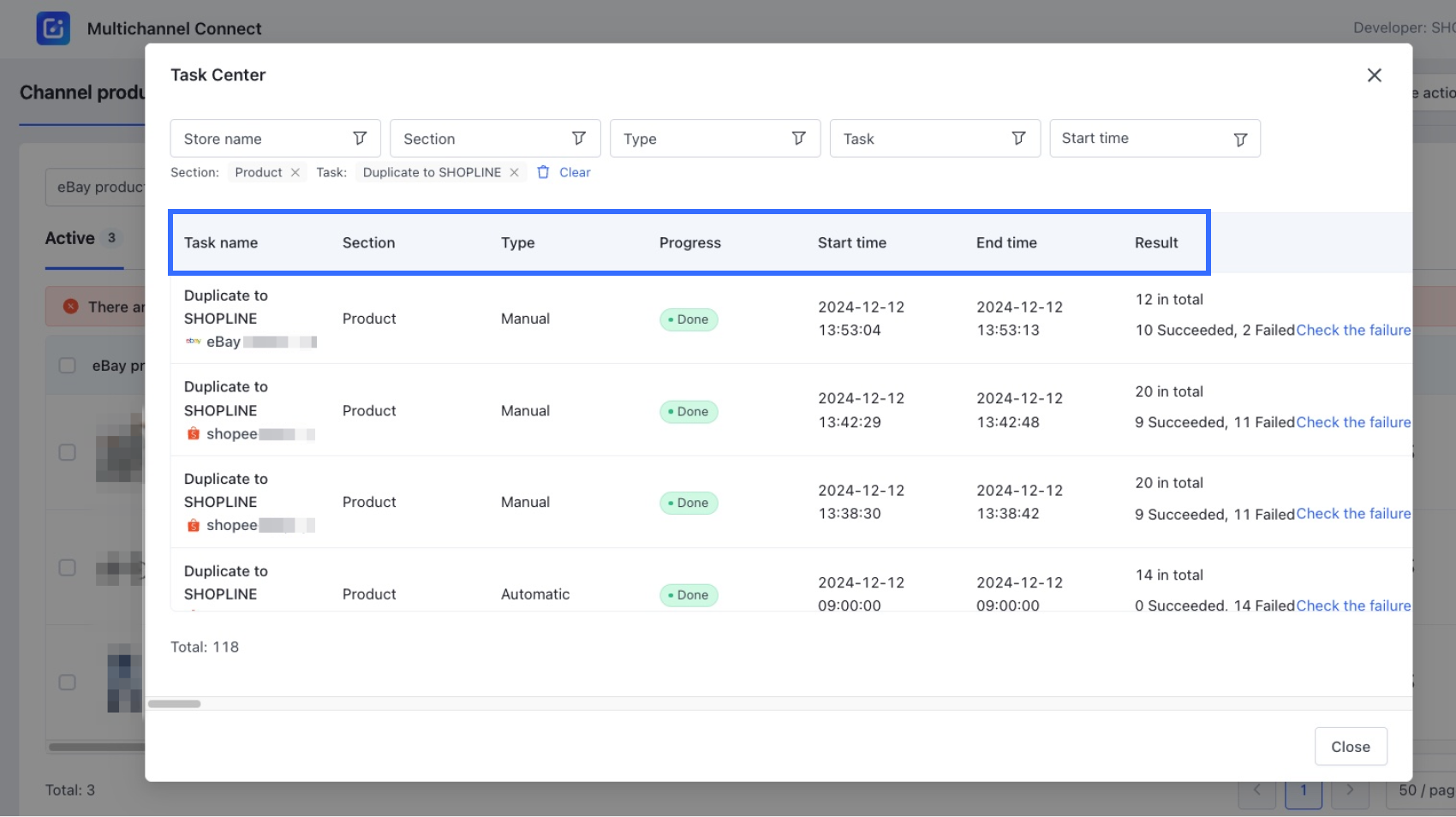Click the Store name filter funnel icon

click(360, 139)
